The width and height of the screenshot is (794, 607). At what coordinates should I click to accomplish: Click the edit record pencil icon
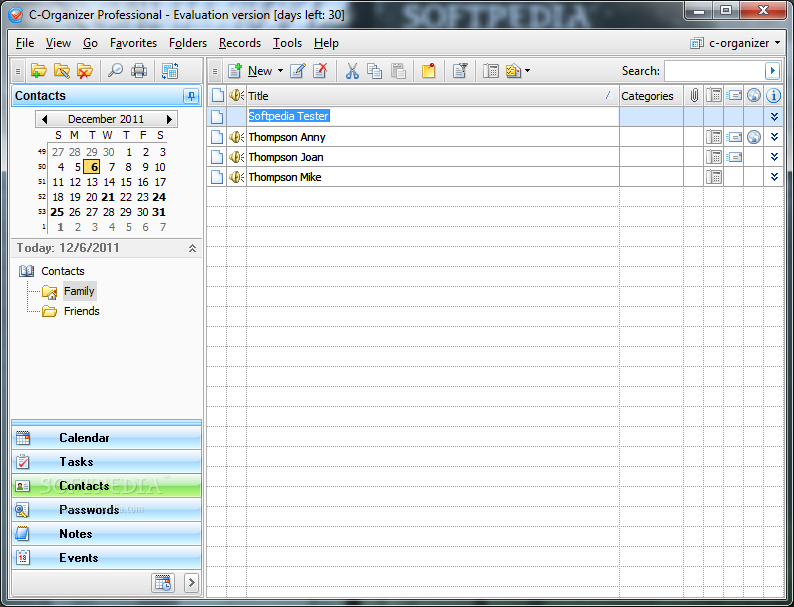298,71
